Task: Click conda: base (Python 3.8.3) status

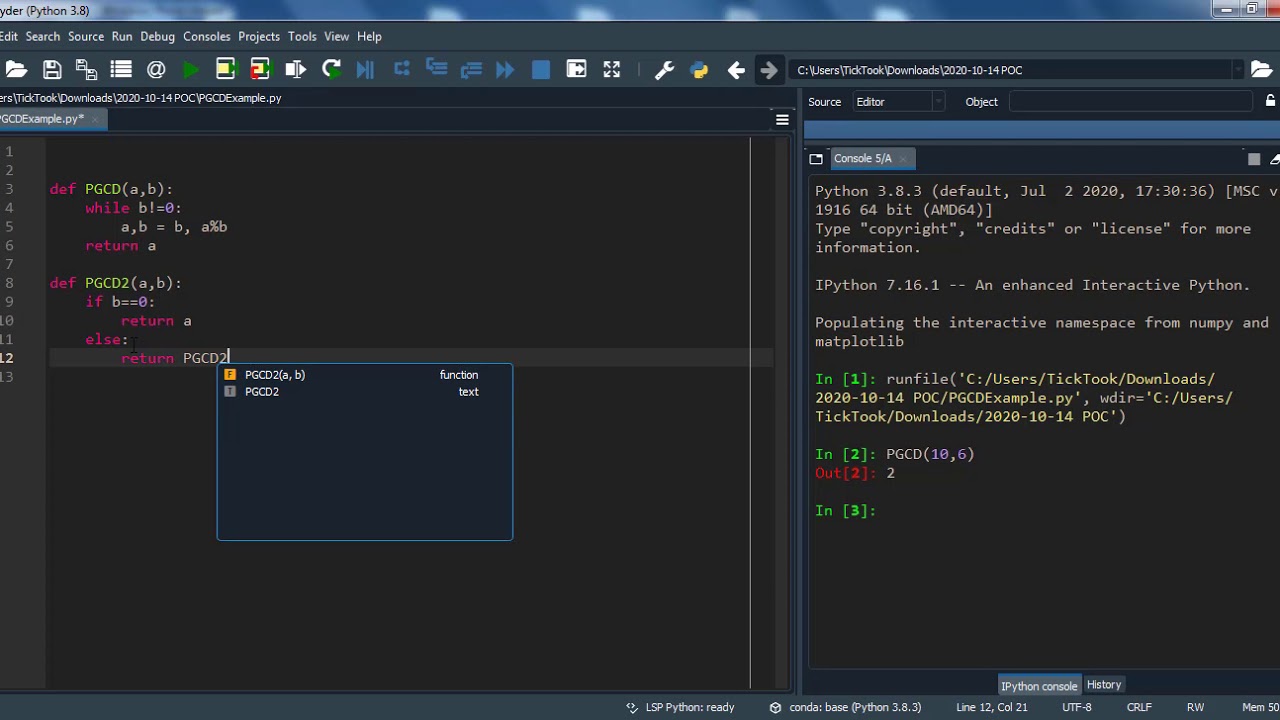Action: 845,707
